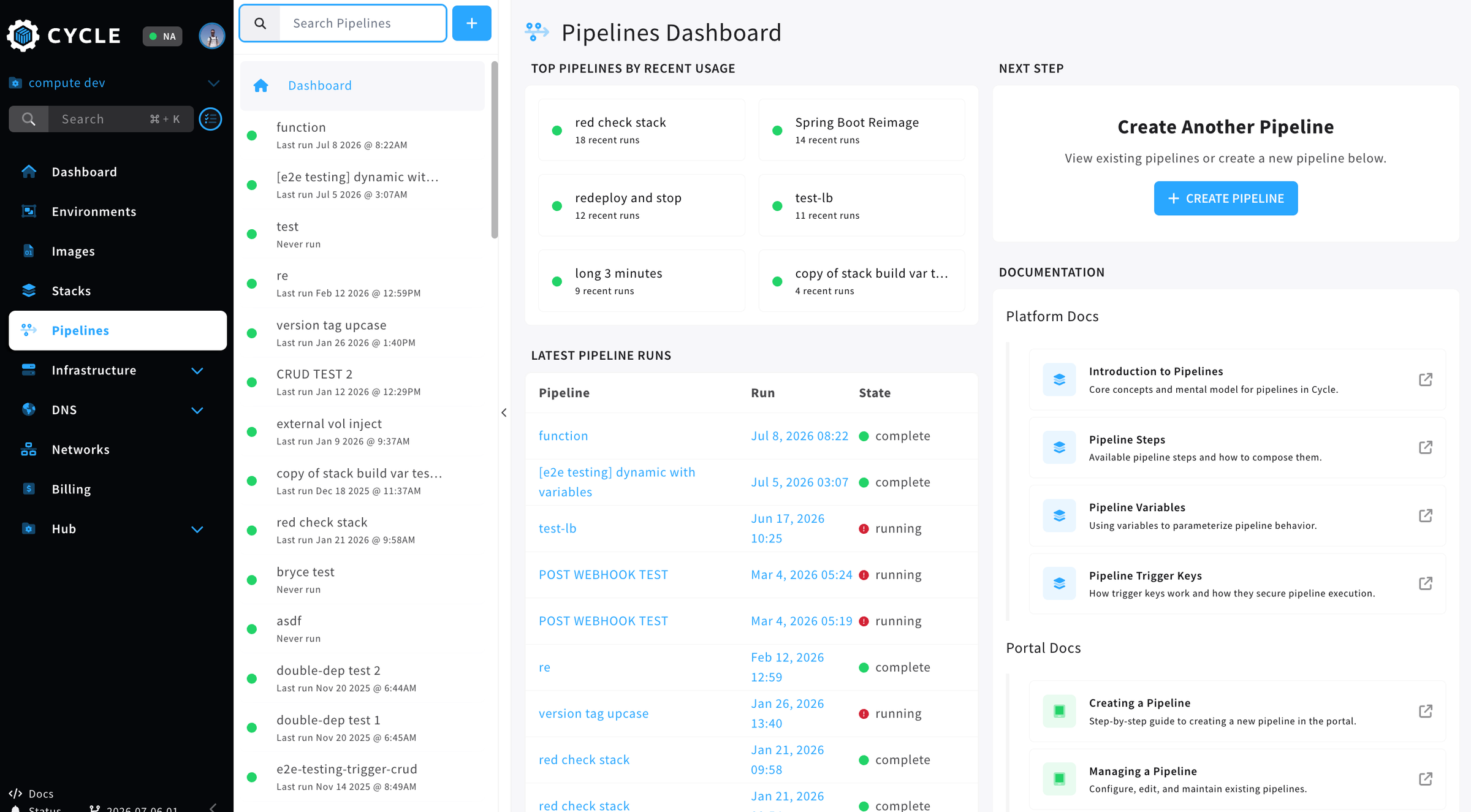Click the Hub icon in sidebar
Viewport: 1471px width, 812px height.
(x=29, y=528)
